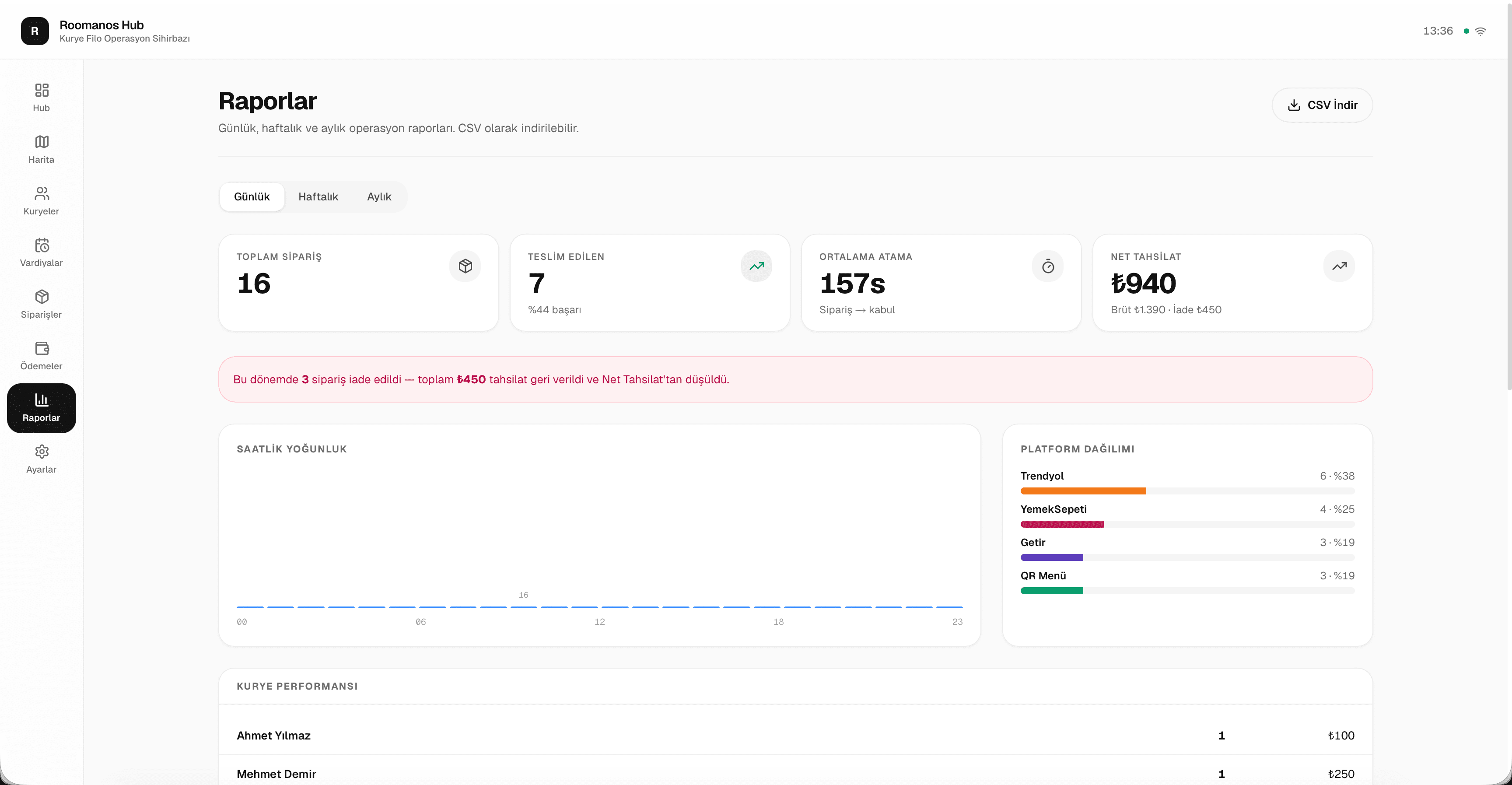Click the Trendyol orange progress bar
Image resolution: width=1512 pixels, height=785 pixels.
[1083, 491]
